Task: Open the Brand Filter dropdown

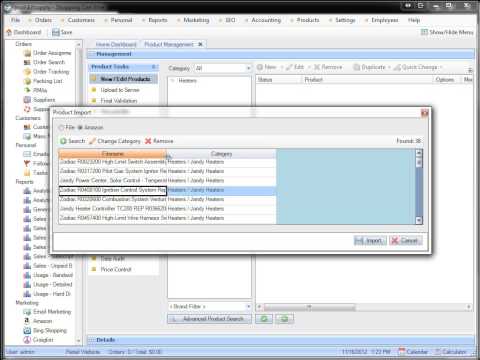Action: click(210, 306)
